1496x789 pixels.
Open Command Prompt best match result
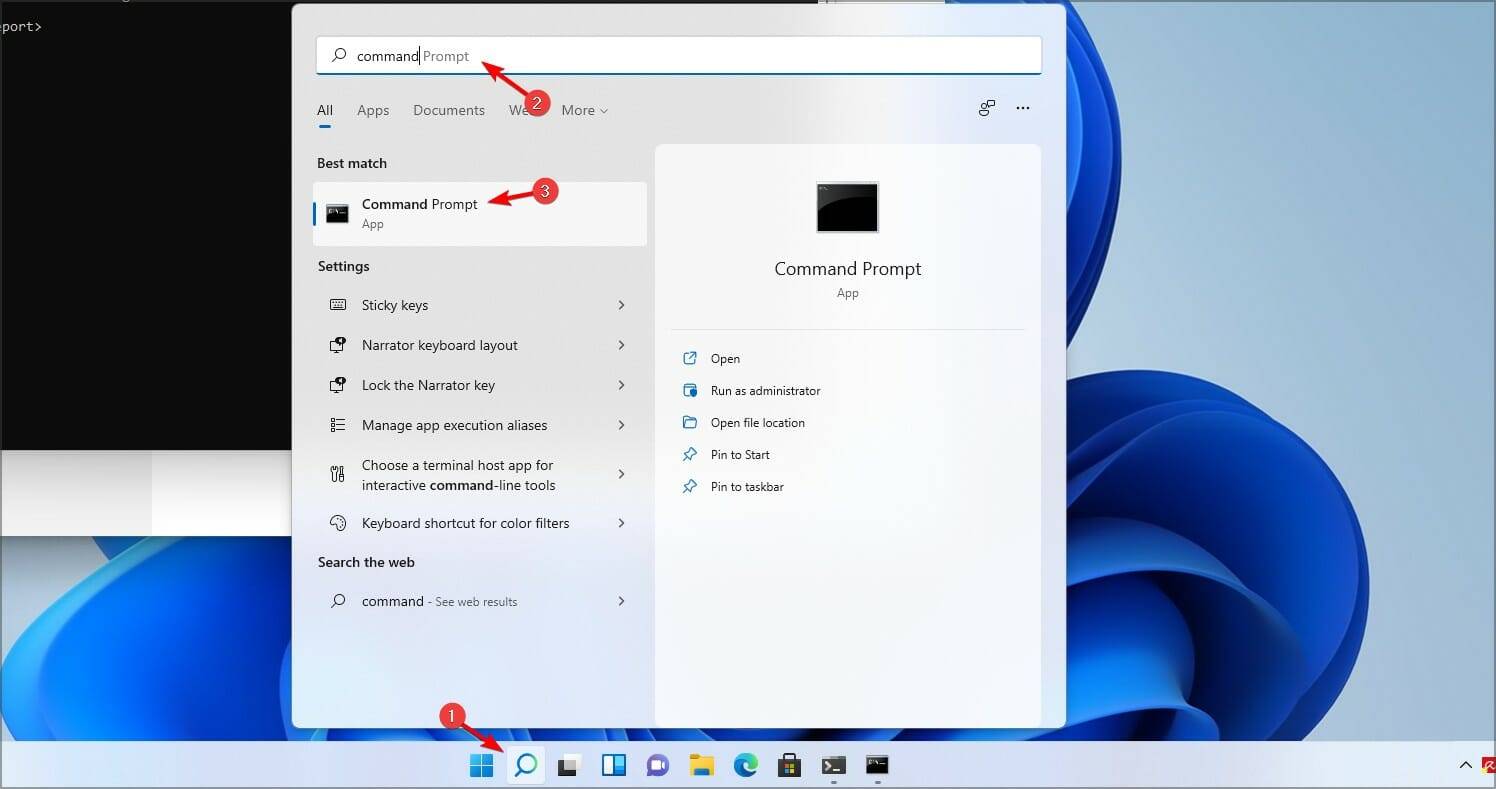pos(480,213)
